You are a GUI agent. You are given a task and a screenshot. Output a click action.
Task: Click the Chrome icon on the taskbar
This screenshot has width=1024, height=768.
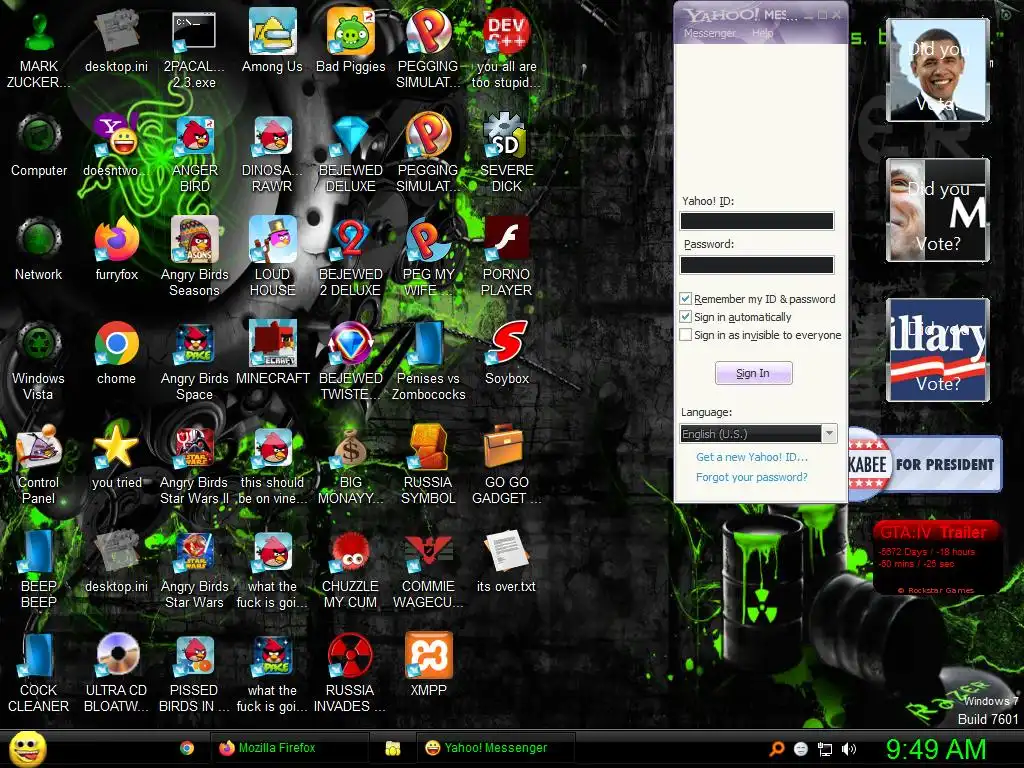click(187, 748)
